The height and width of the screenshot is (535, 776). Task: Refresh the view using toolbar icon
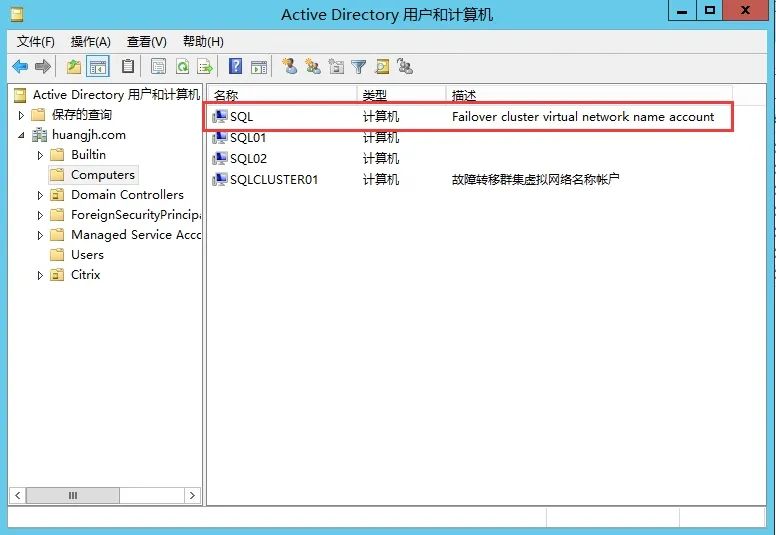coord(182,66)
